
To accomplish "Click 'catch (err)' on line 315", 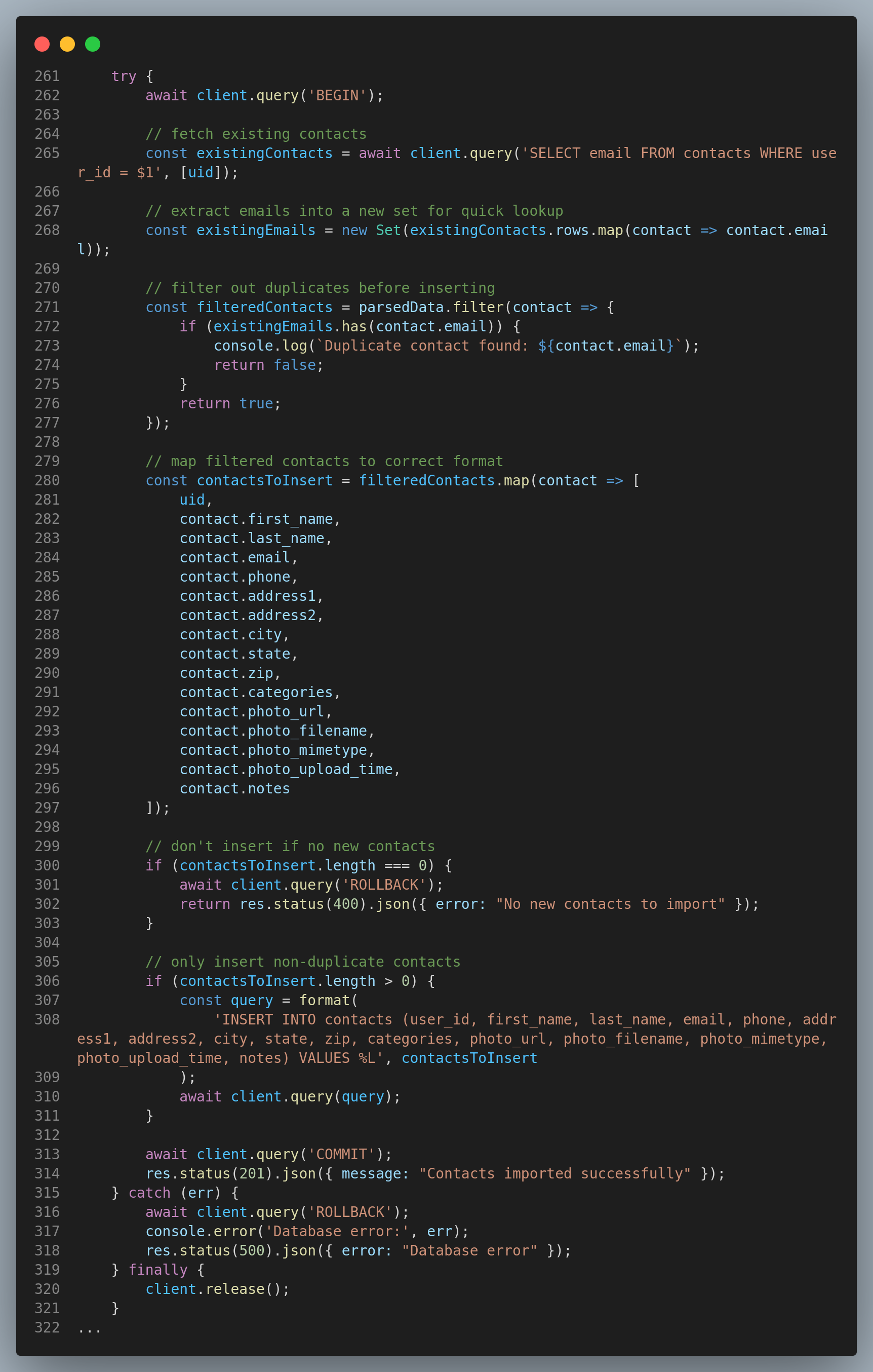I will pyautogui.click(x=175, y=1193).
